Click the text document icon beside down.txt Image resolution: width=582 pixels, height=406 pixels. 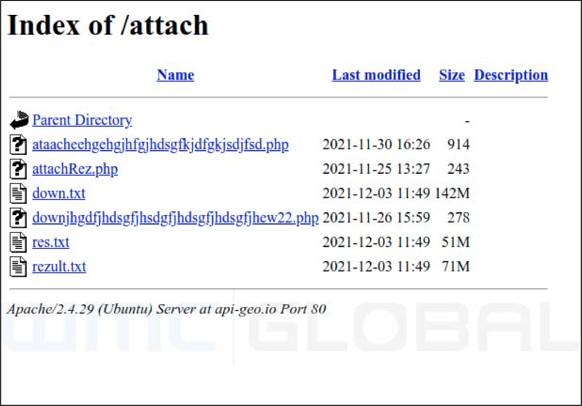coord(18,193)
